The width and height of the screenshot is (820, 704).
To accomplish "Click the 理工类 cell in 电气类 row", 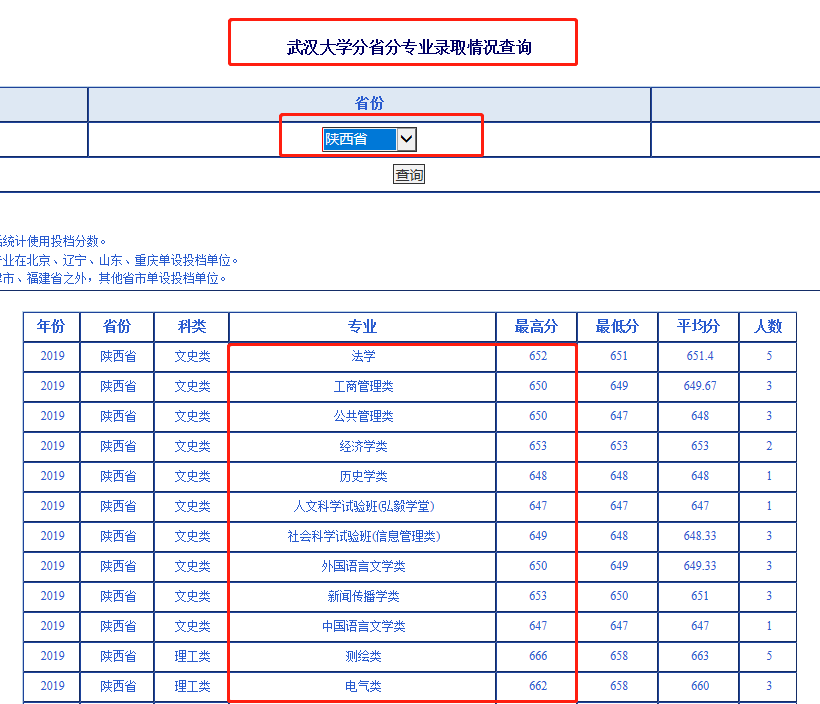I will (x=192, y=686).
